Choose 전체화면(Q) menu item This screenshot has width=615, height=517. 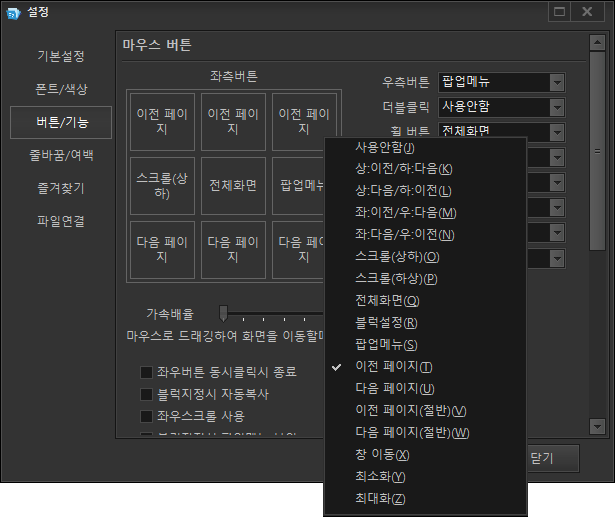coord(425,301)
